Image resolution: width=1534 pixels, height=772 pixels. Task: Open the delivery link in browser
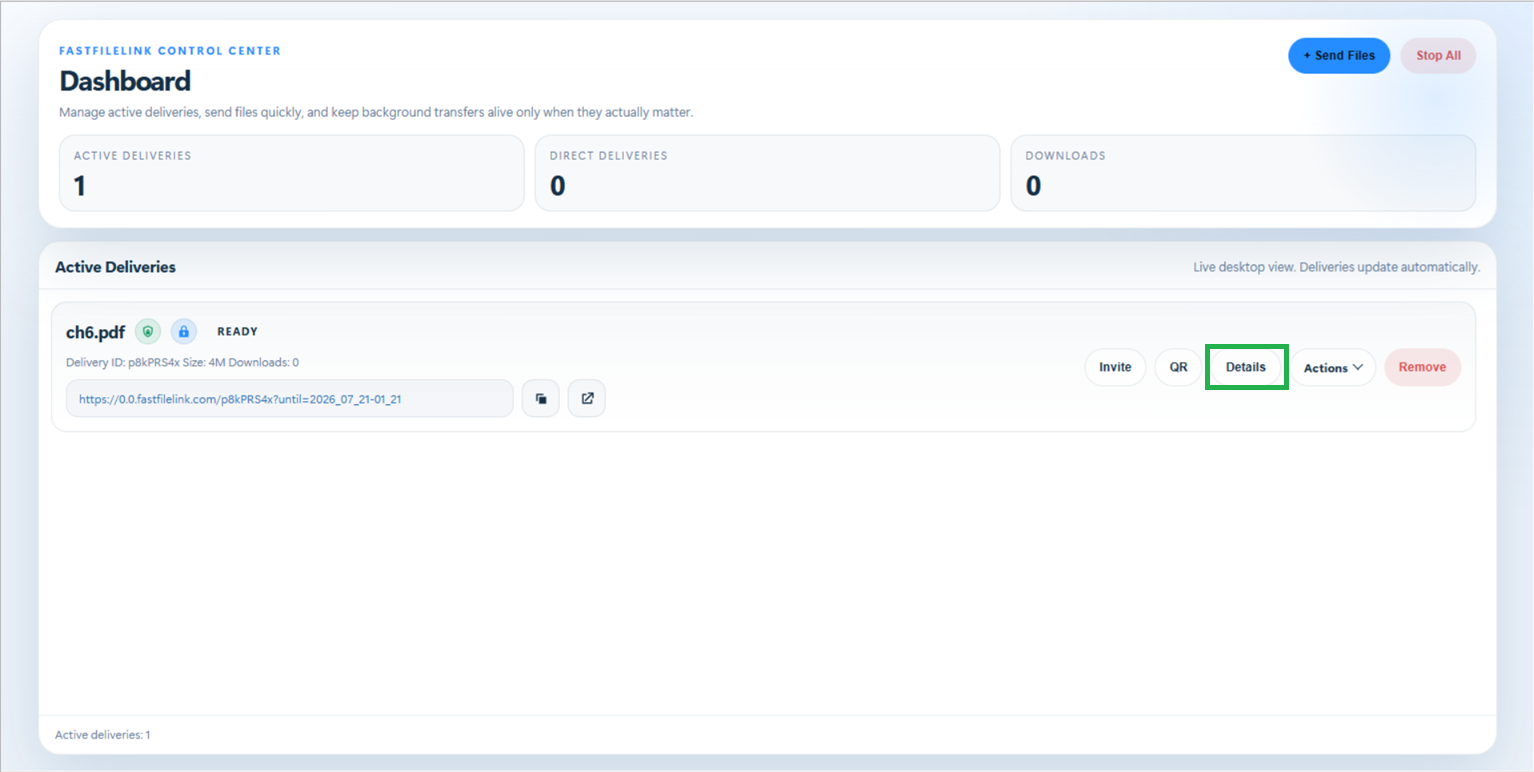coord(587,398)
